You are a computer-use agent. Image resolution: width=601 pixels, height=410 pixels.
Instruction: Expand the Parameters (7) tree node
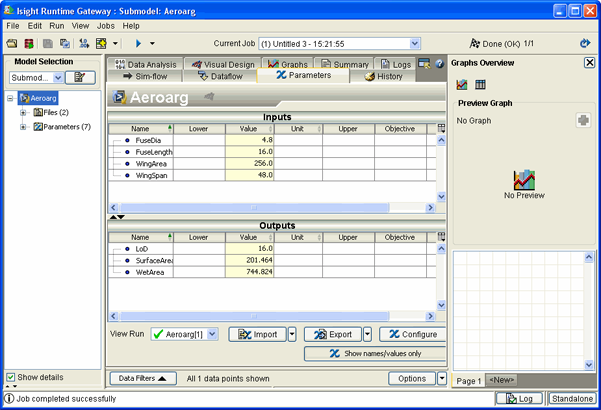pos(23,127)
